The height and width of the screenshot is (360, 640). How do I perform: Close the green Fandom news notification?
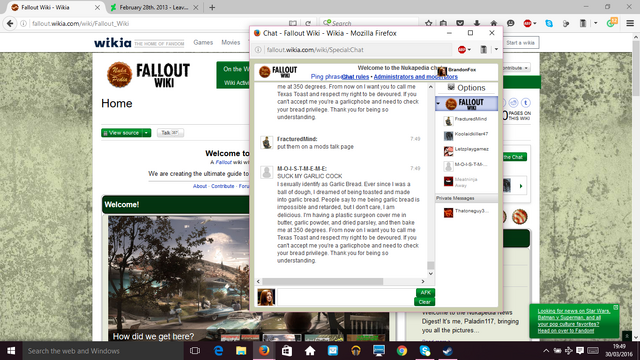616,307
